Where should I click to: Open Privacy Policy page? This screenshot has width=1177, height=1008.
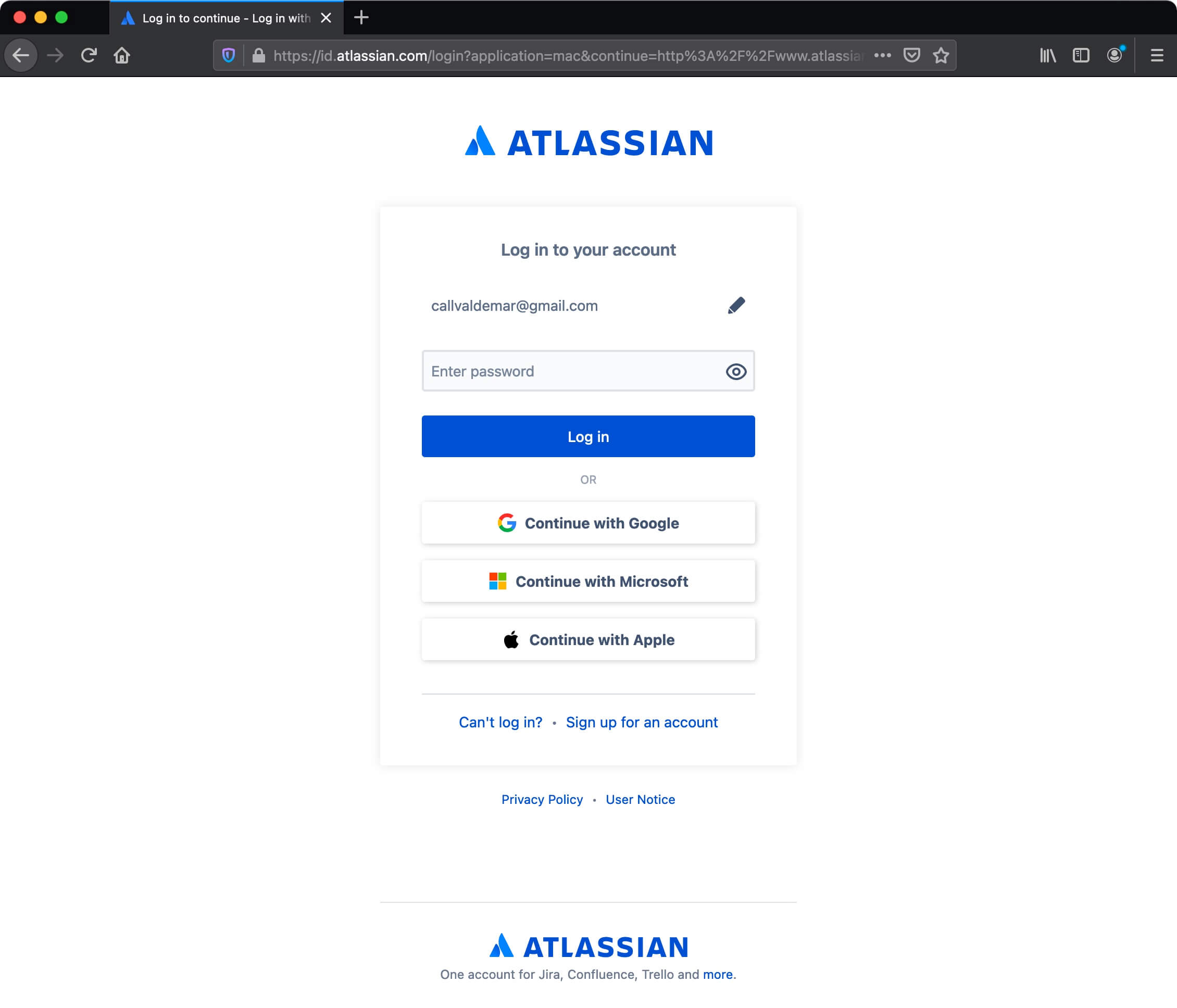coord(541,799)
